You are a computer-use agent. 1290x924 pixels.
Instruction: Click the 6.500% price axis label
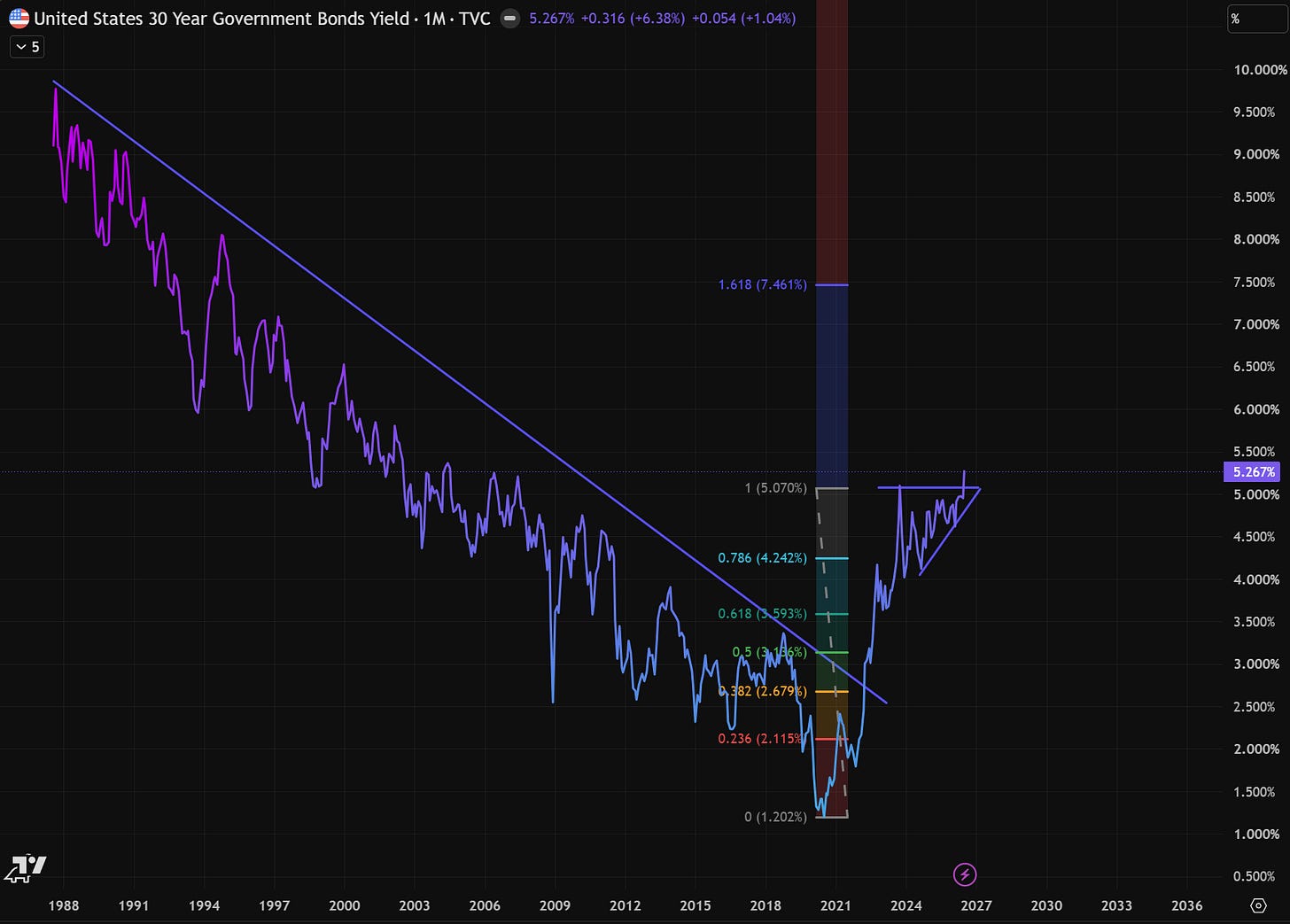point(1256,367)
